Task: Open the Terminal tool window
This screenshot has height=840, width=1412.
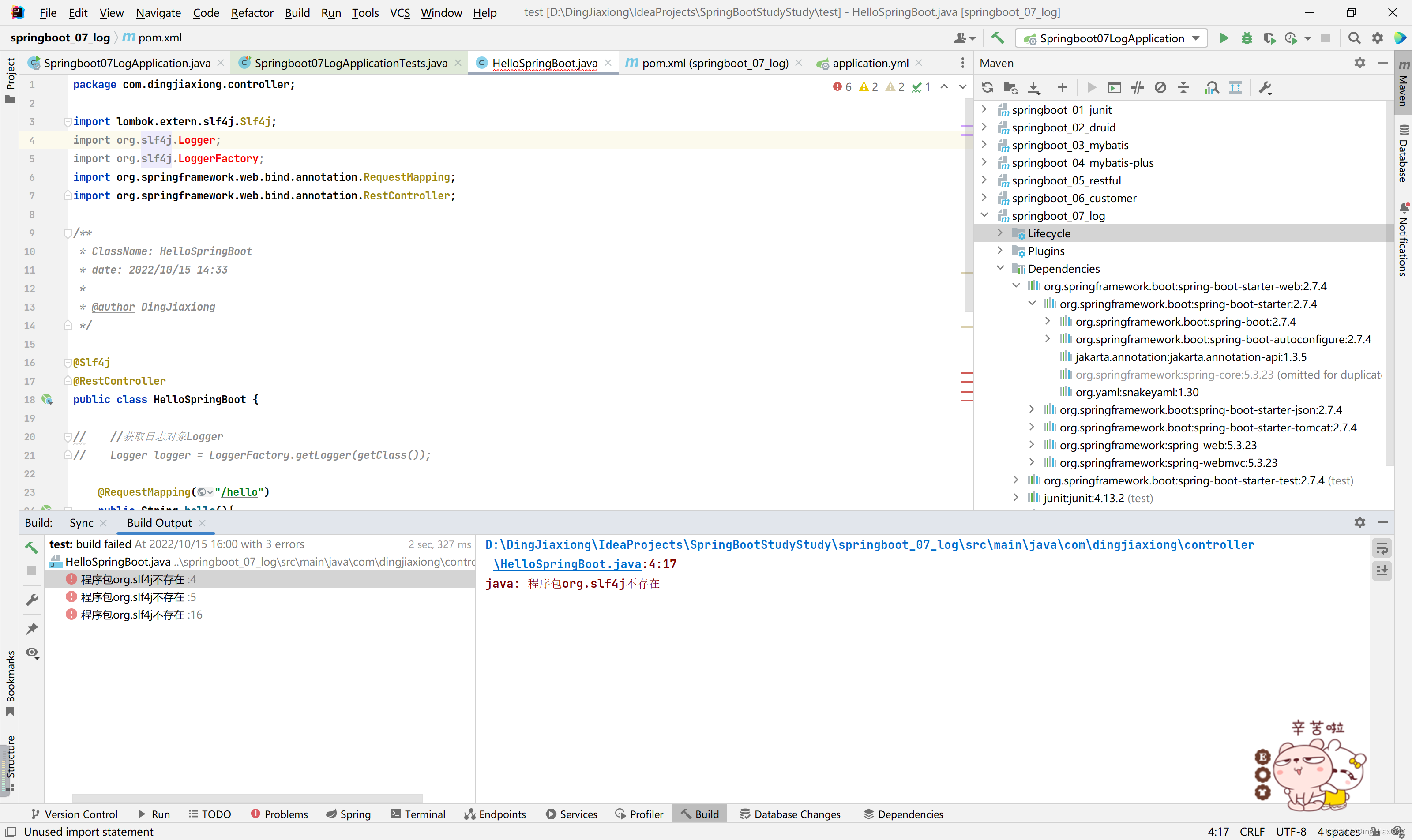Action: click(x=418, y=814)
